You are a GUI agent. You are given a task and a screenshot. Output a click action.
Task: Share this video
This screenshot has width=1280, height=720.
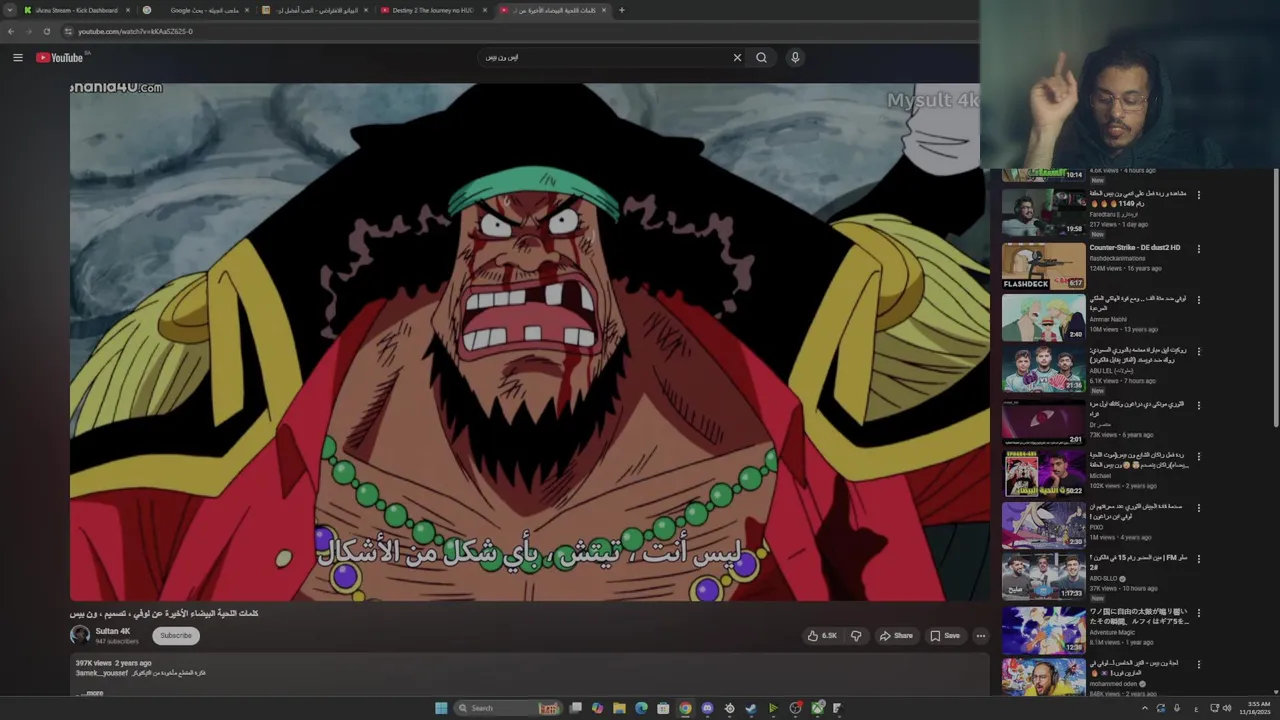pyautogui.click(x=896, y=635)
